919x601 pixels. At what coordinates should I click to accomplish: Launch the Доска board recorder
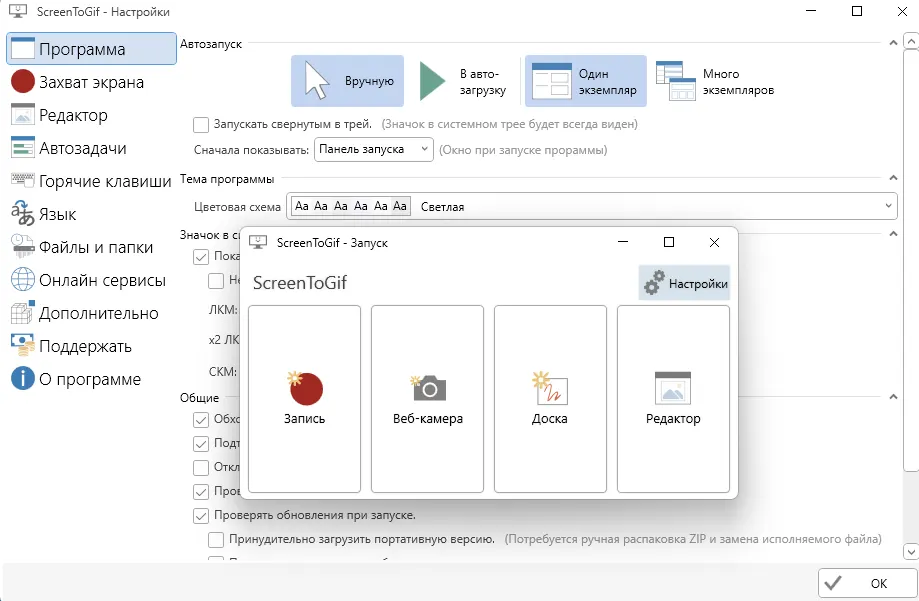[550, 399]
